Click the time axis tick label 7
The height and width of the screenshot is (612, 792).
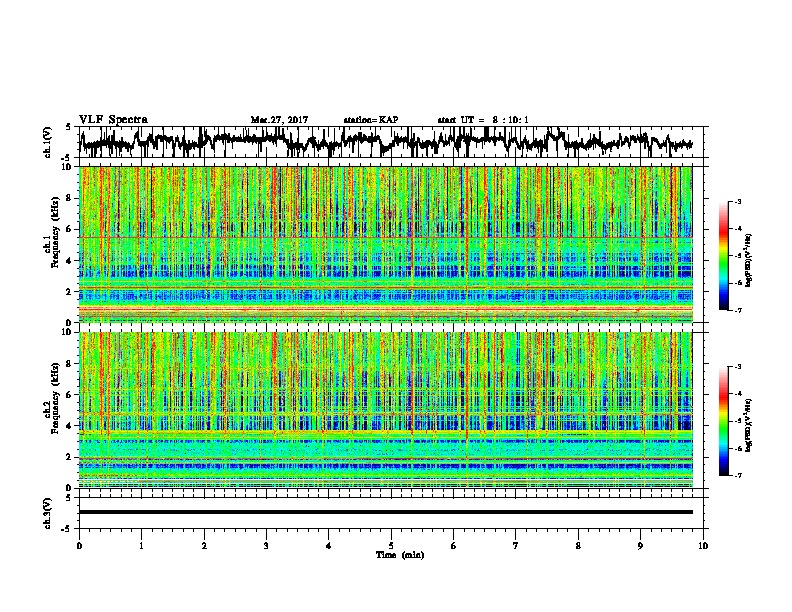coord(516,545)
